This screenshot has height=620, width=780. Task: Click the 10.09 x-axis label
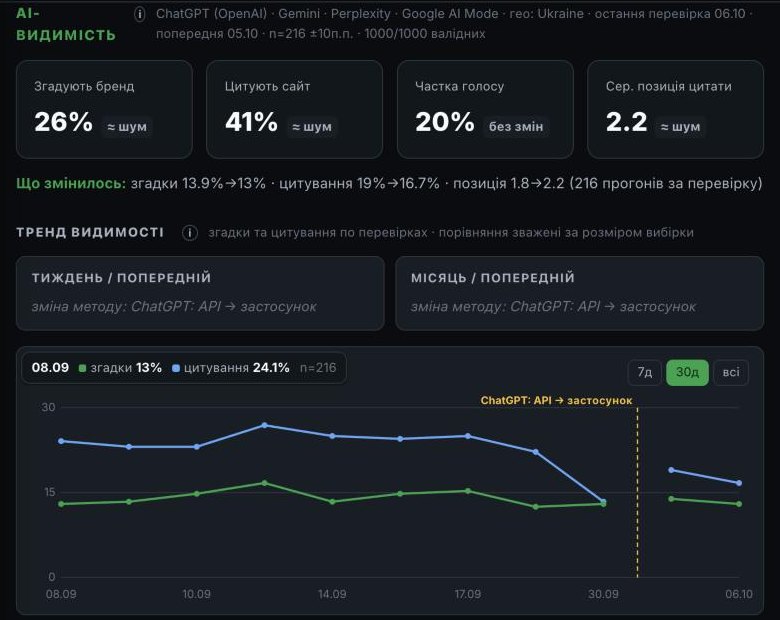pyautogui.click(x=196, y=594)
